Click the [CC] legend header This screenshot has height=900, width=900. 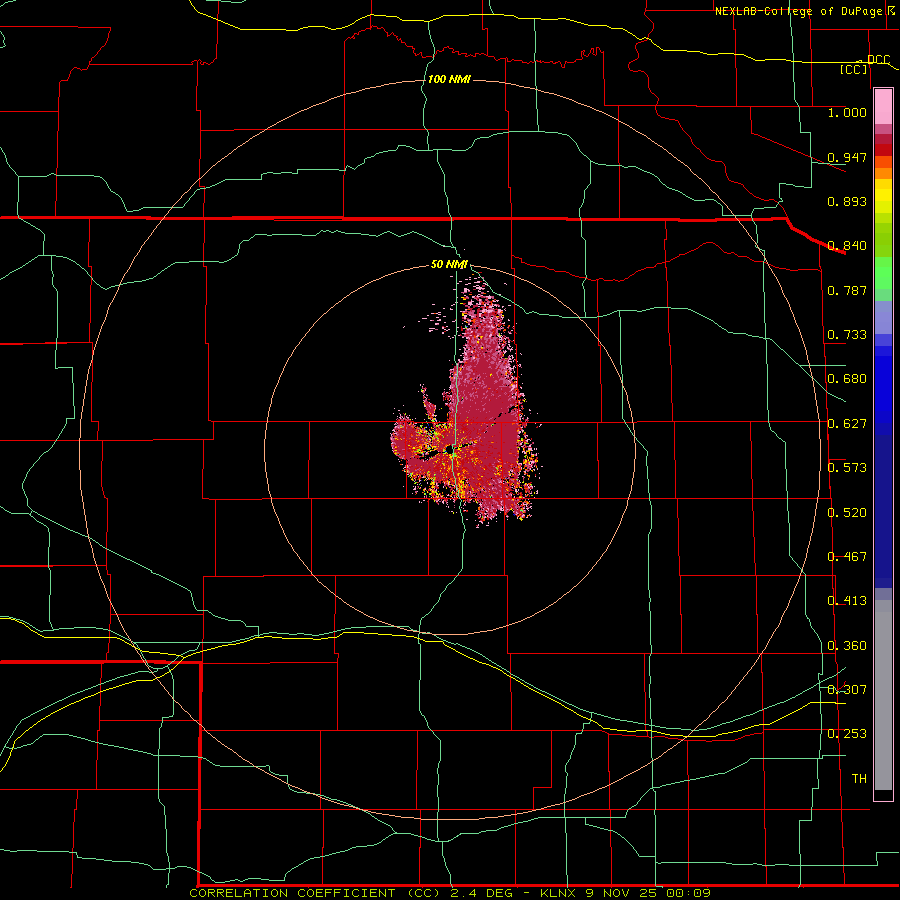point(854,69)
